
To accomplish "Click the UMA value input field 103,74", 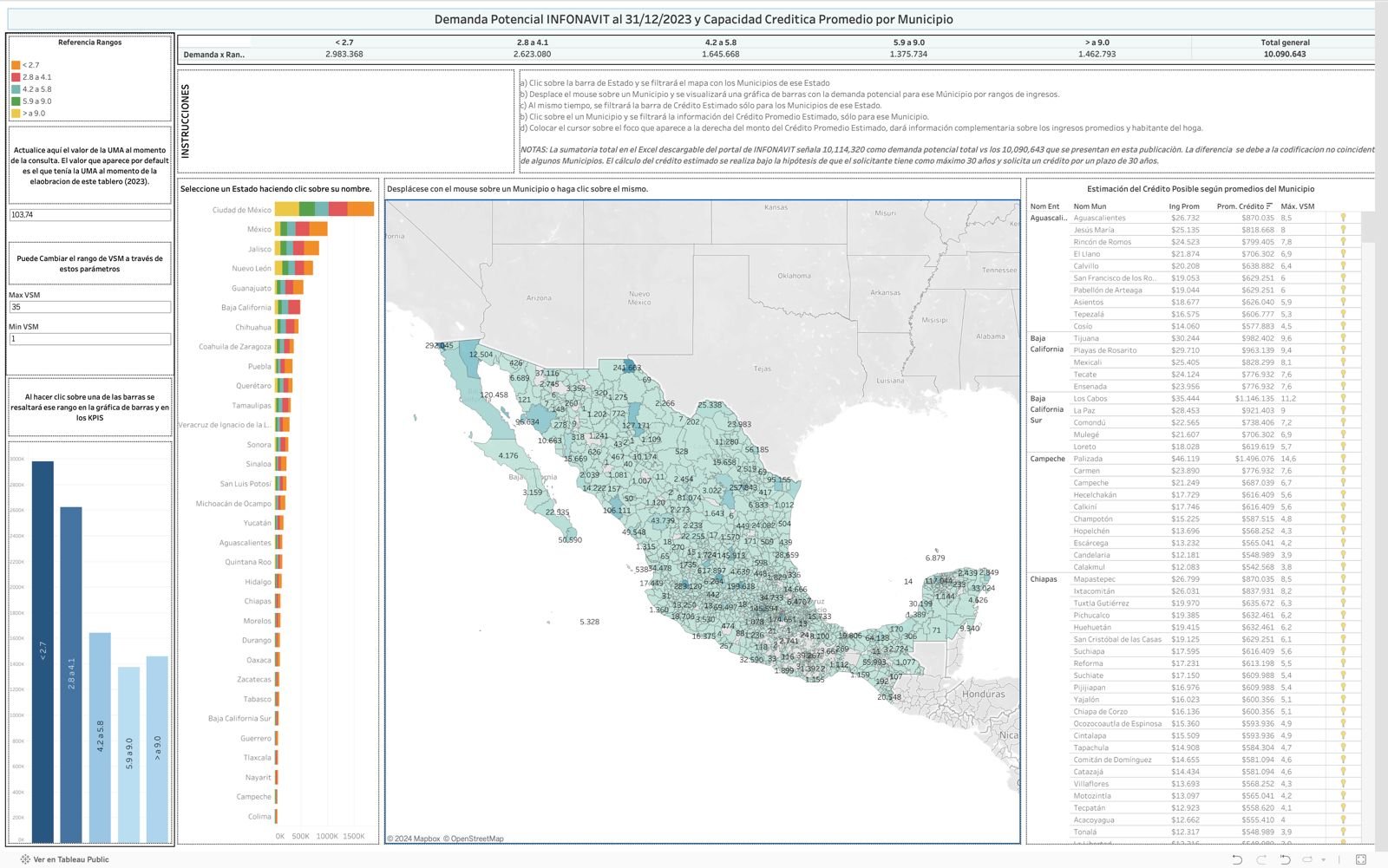I will click(x=89, y=214).
